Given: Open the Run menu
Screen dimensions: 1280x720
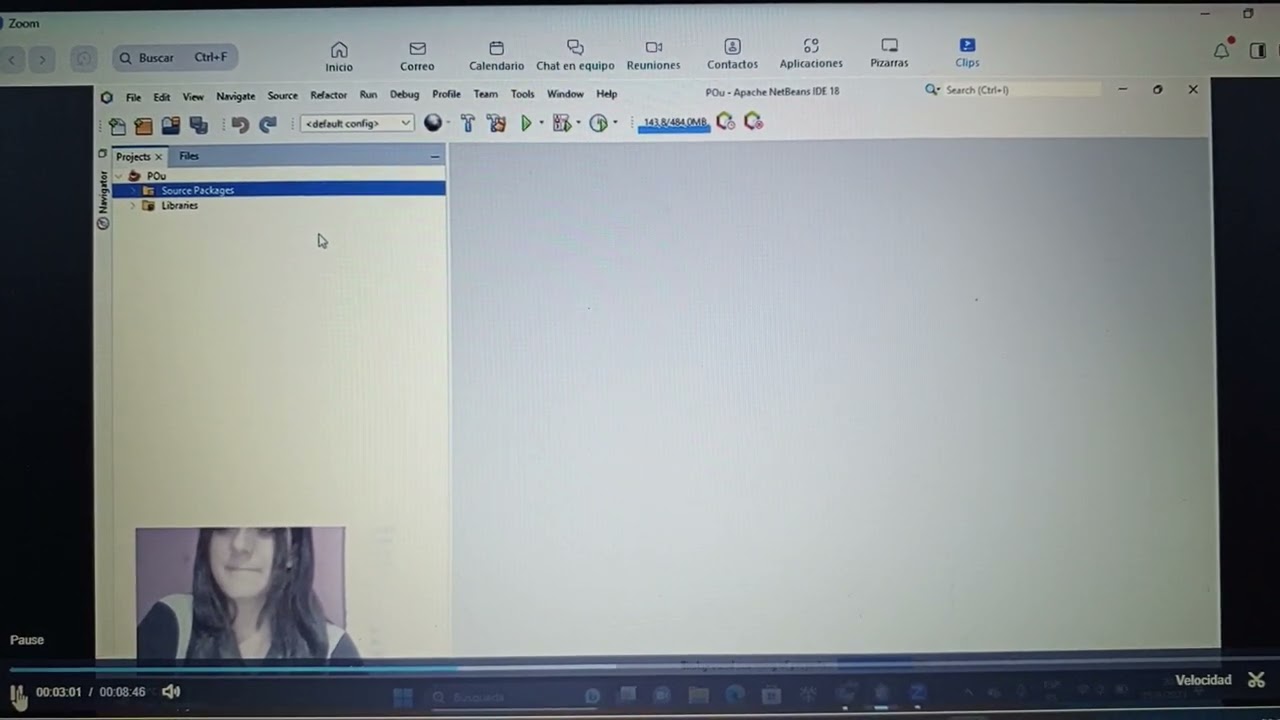Looking at the screenshot, I should tap(368, 95).
